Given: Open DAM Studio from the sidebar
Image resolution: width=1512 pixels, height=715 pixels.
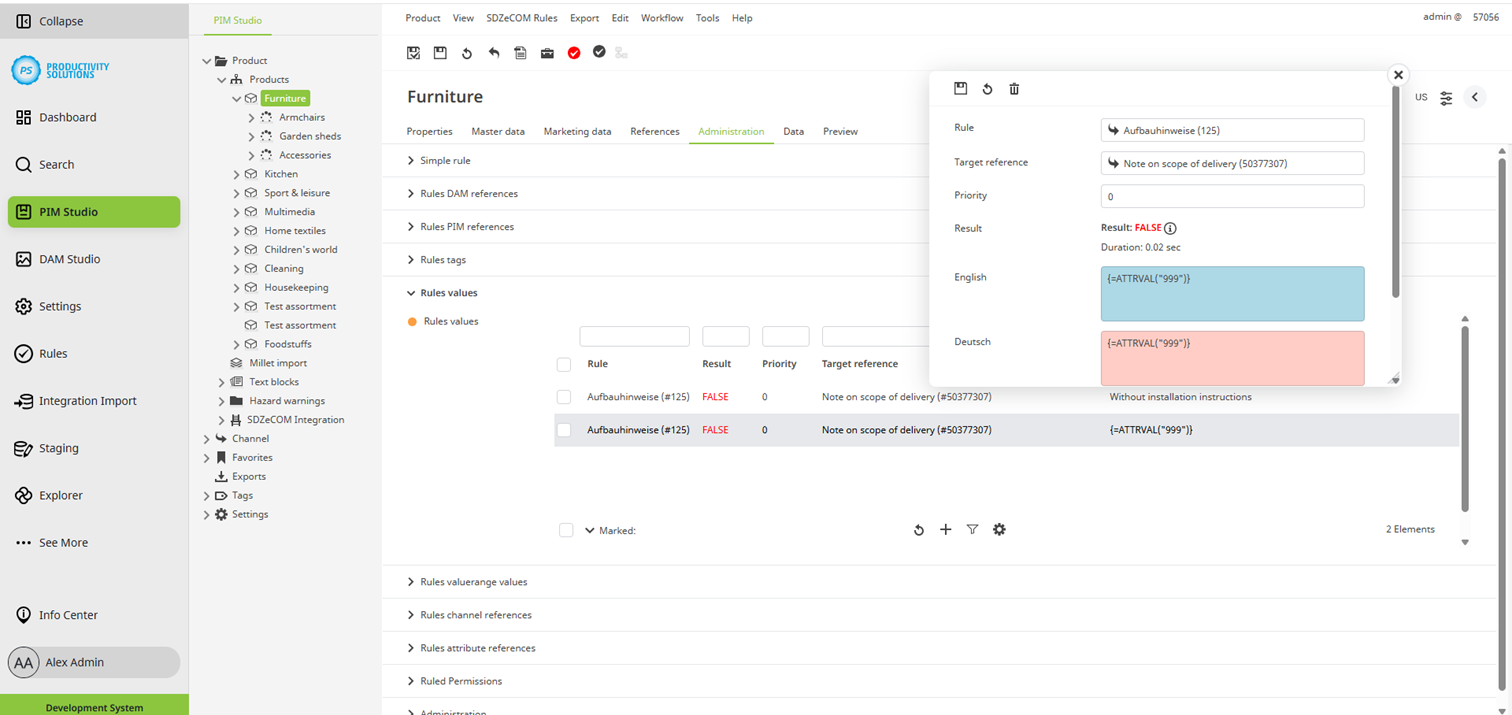Looking at the screenshot, I should point(69,259).
